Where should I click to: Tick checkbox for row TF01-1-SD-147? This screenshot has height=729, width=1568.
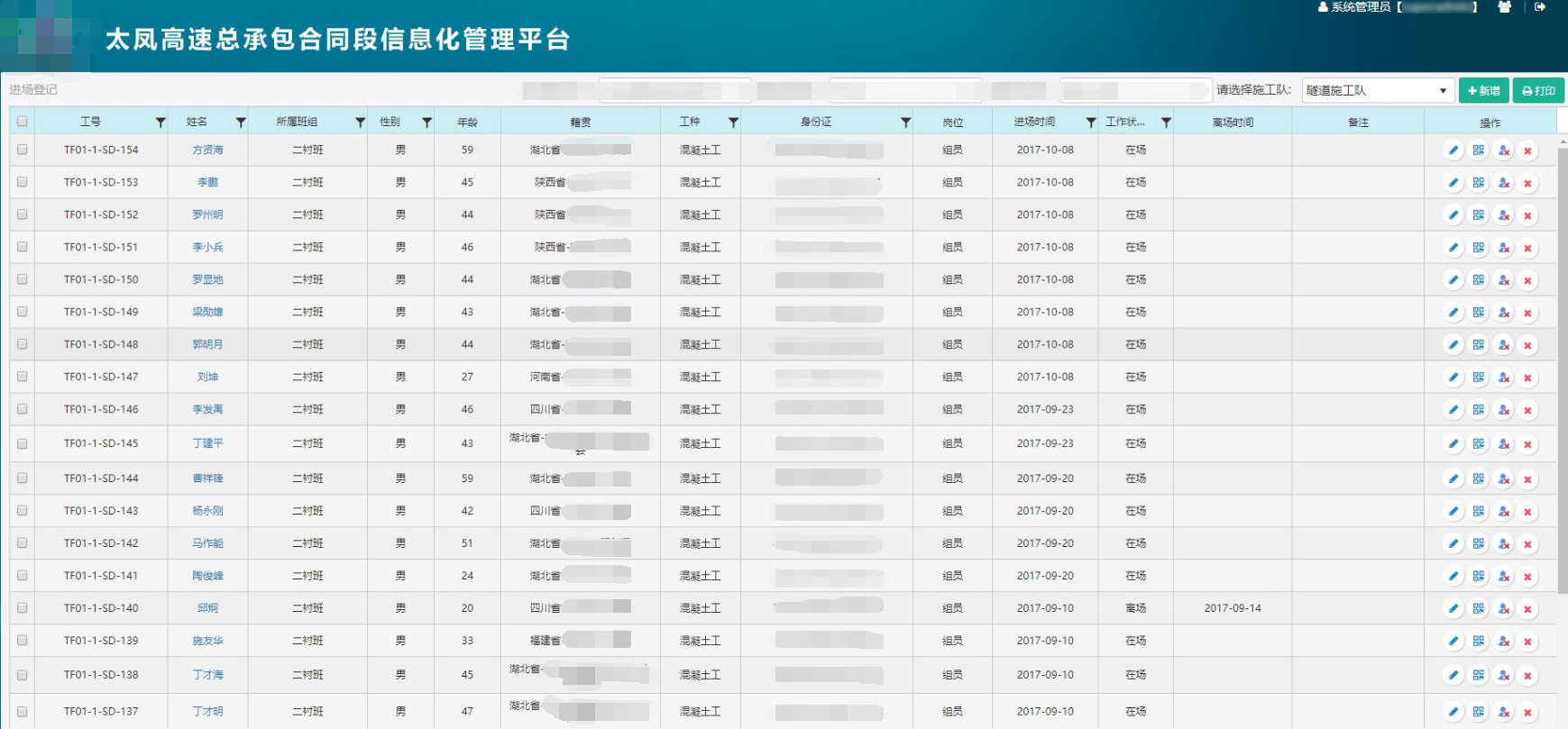(23, 377)
